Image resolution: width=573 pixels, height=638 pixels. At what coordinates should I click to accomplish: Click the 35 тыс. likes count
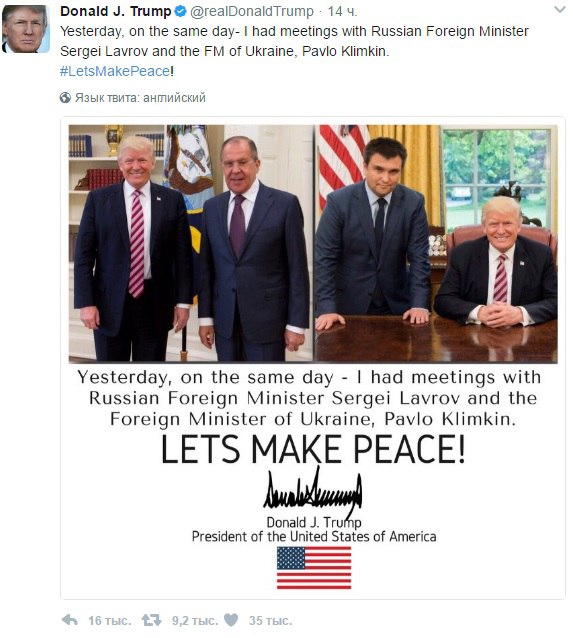[271, 621]
